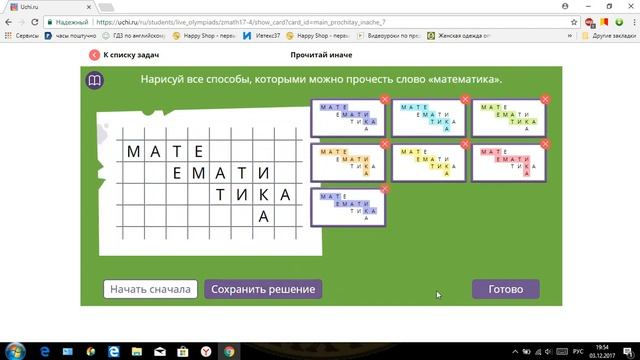Open the Сервисы apps bookmark
This screenshot has height=360, width=640.
(x=22, y=36)
